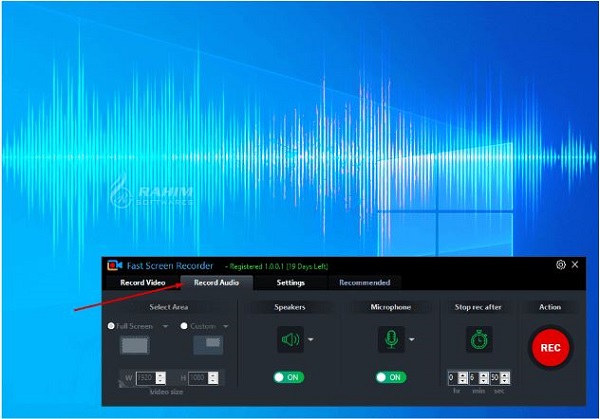Screen dimensions: 600x419
Task: Open the Recommended tab
Action: (x=365, y=283)
